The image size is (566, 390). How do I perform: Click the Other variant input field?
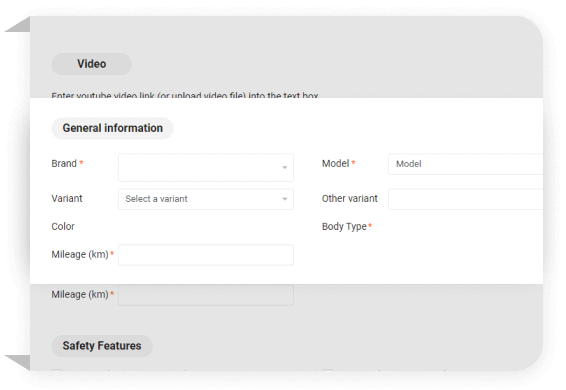[x=466, y=199]
